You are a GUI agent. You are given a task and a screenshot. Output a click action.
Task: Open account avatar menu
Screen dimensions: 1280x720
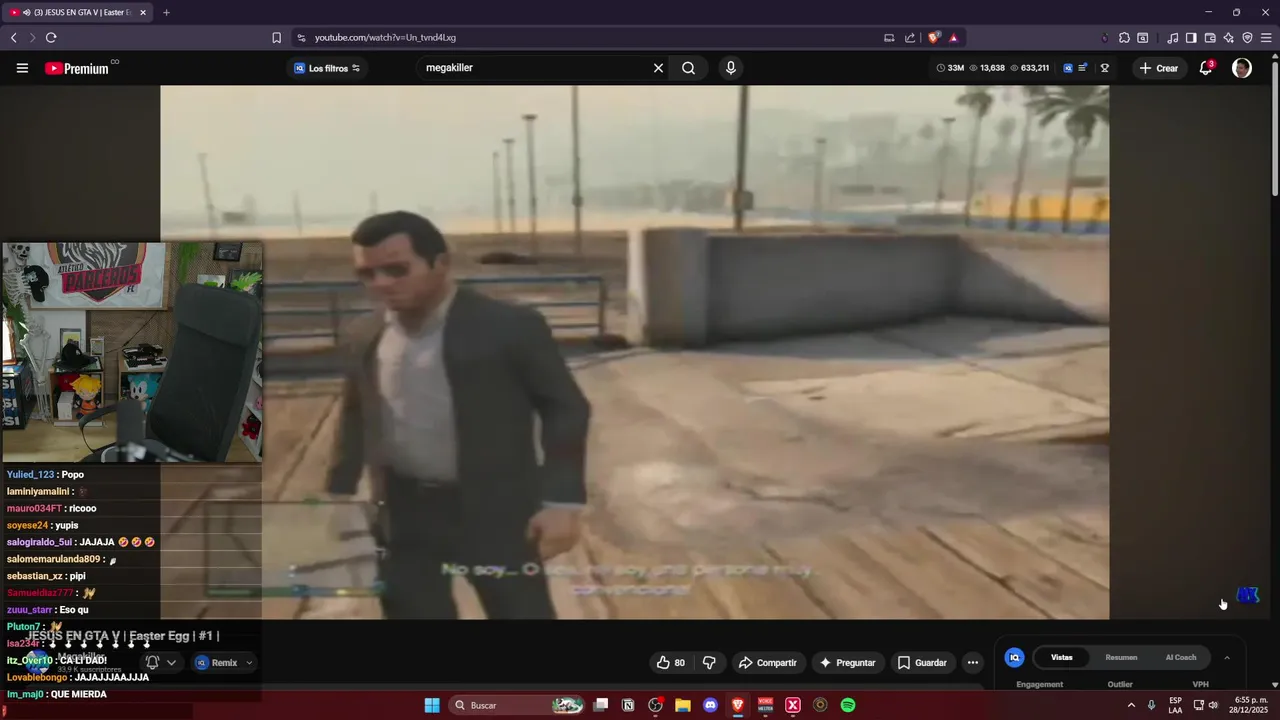(1242, 68)
